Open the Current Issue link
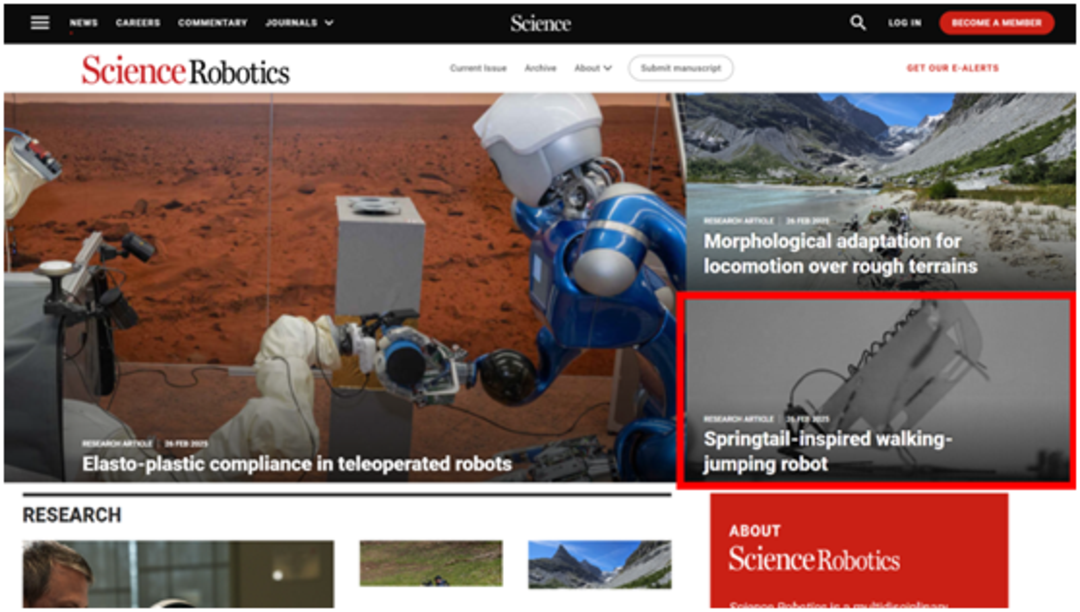1080x612 pixels. [x=478, y=68]
